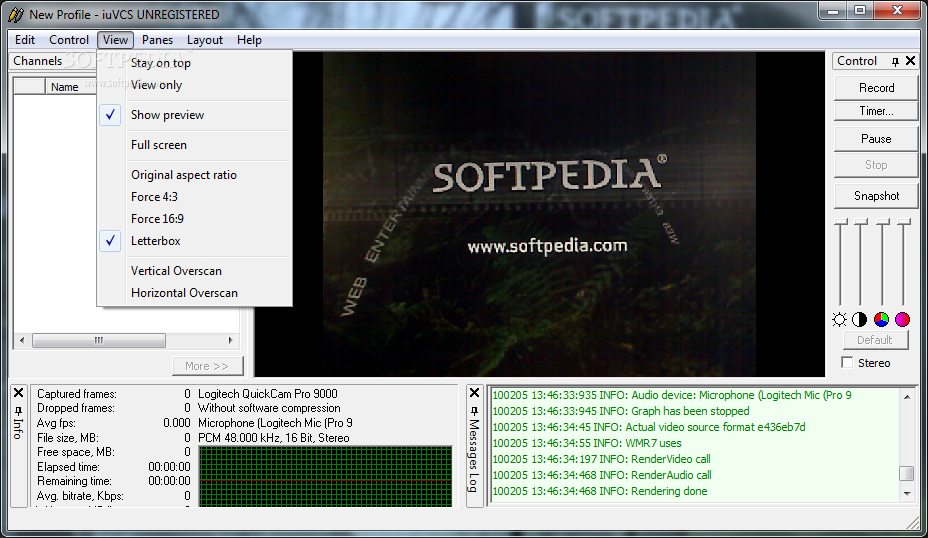Close the Info pane
This screenshot has width=928, height=538.
coord(18,393)
